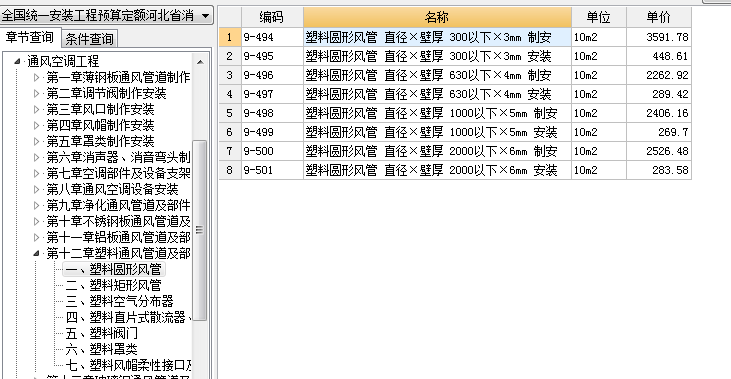Click the 单价 column header
The height and width of the screenshot is (379, 731).
[x=659, y=17]
